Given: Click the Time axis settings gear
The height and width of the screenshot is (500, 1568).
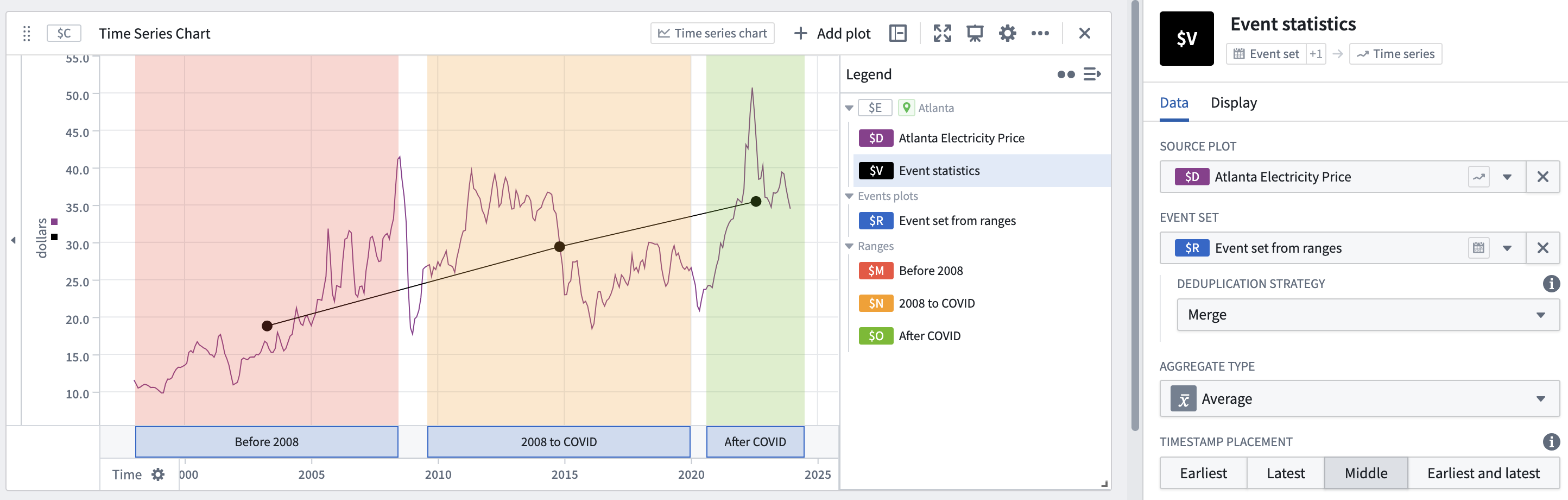Looking at the screenshot, I should [157, 474].
